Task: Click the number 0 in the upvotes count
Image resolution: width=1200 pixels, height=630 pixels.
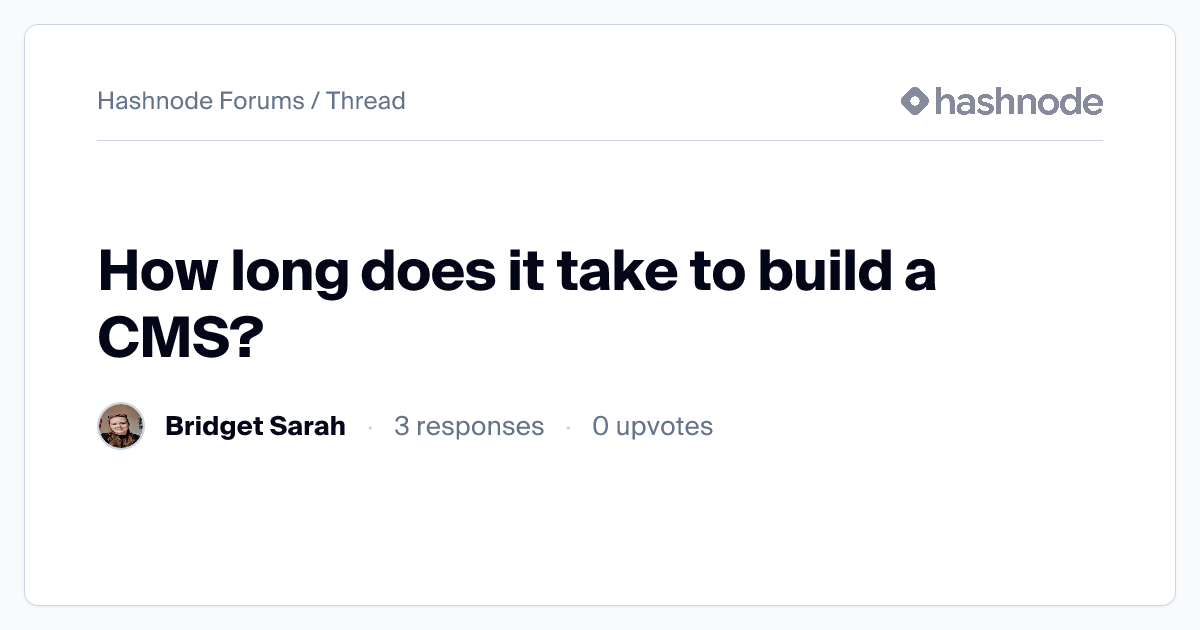Action: pos(600,426)
